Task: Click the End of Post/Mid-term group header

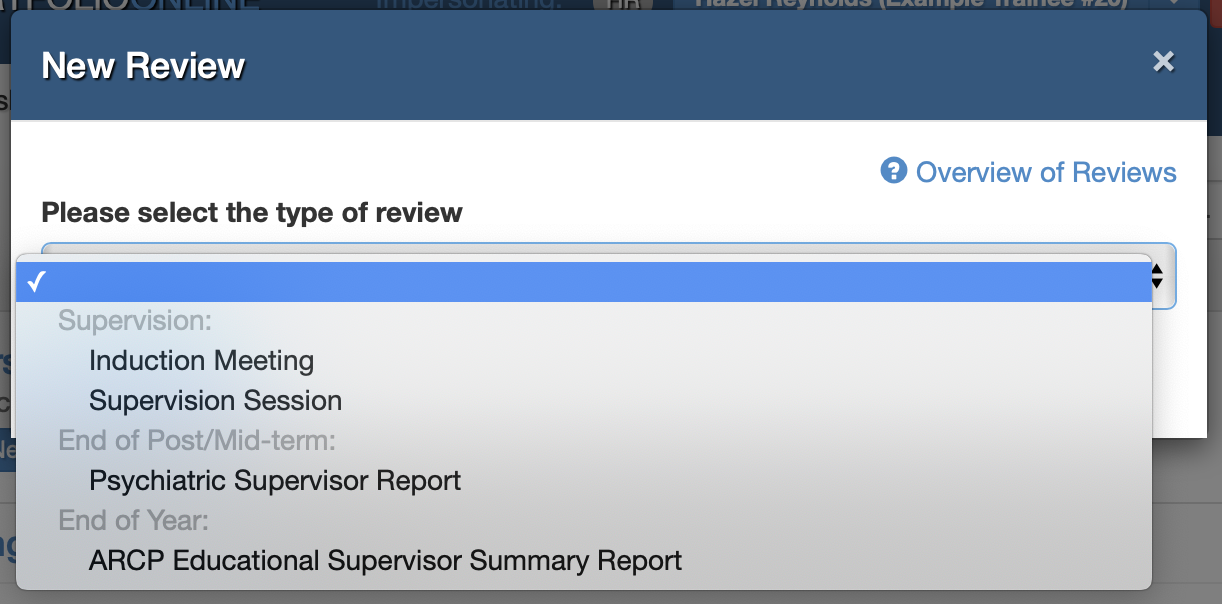Action: pos(197,440)
